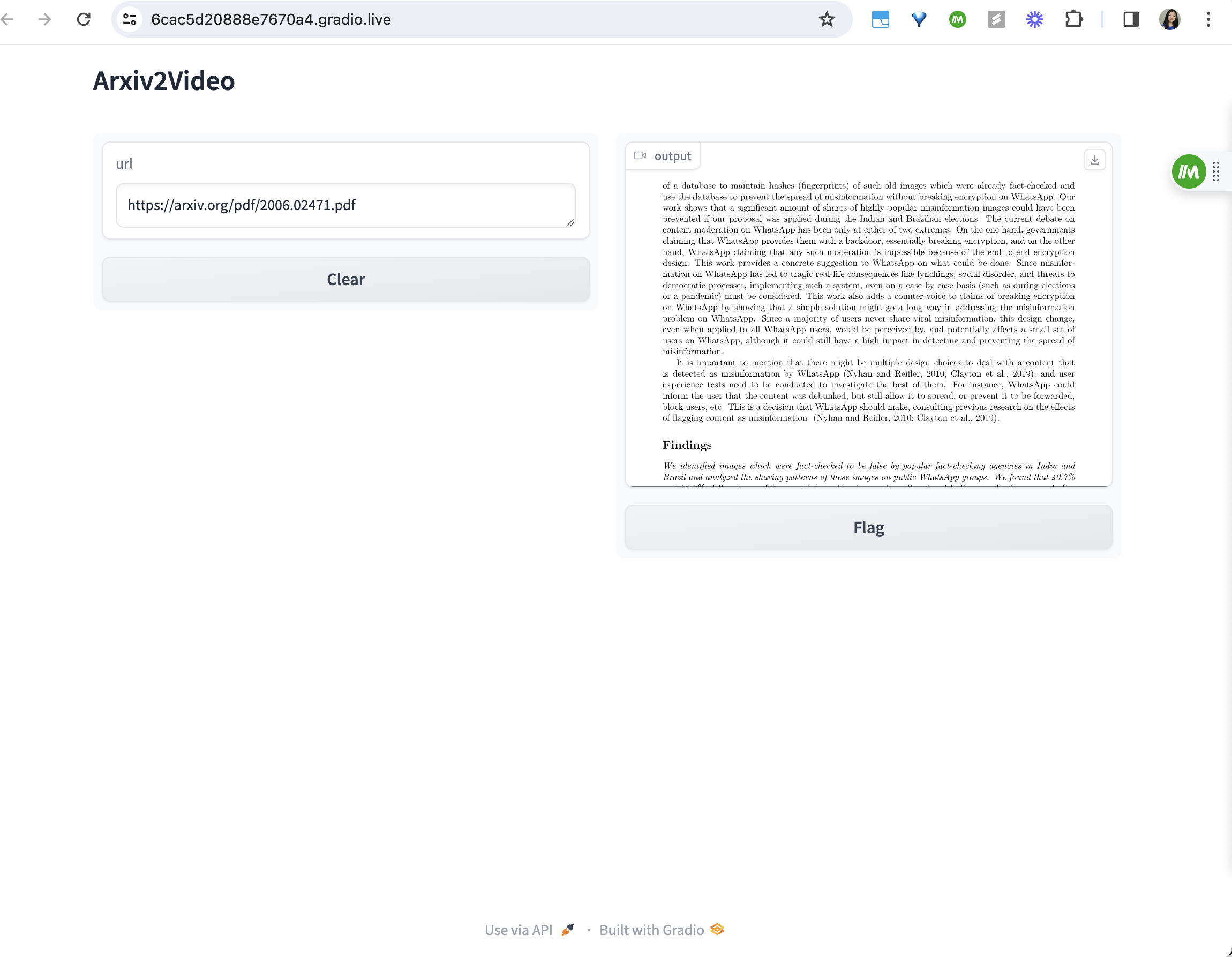Open the user profile avatar
The width and height of the screenshot is (1232, 957).
click(1169, 20)
